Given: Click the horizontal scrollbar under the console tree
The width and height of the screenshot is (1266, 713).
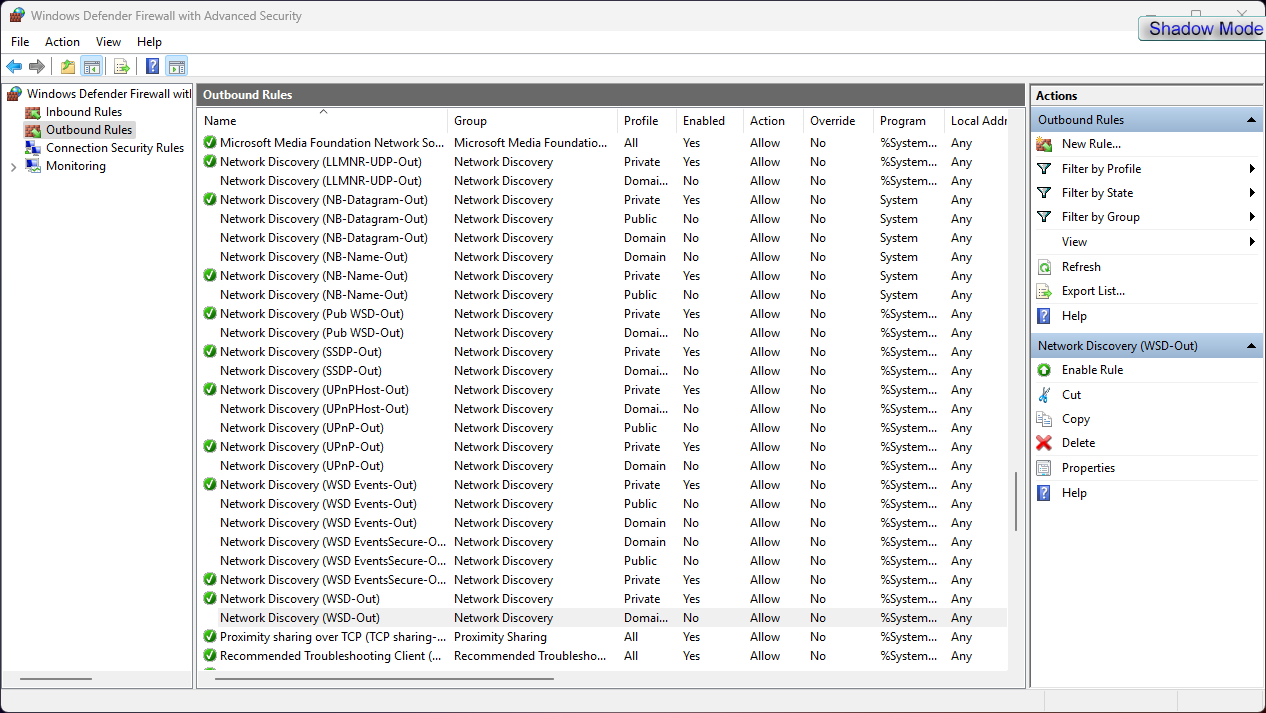Looking at the screenshot, I should (55, 679).
